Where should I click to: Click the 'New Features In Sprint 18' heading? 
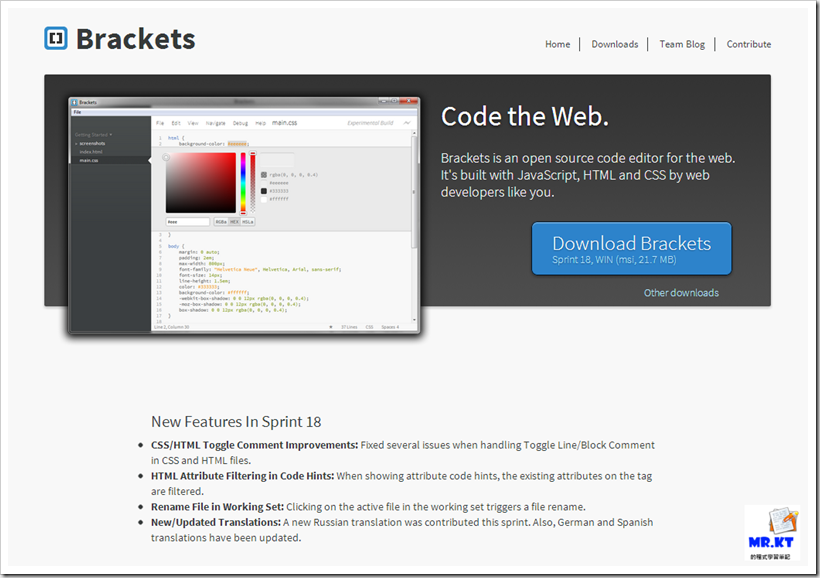pos(236,422)
